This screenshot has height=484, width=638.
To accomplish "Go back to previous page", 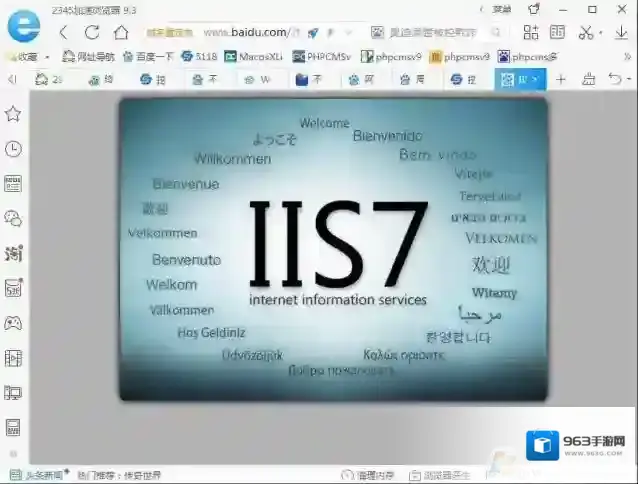I will click(x=64, y=32).
